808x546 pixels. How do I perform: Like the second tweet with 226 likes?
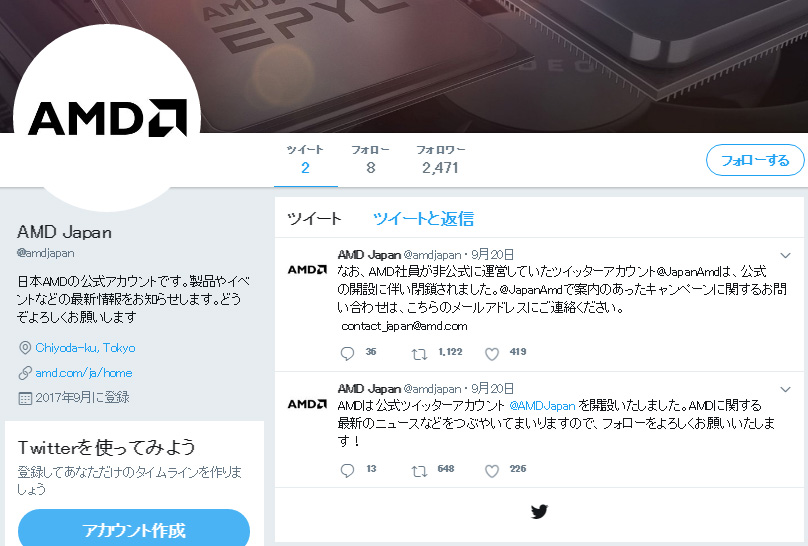click(492, 471)
